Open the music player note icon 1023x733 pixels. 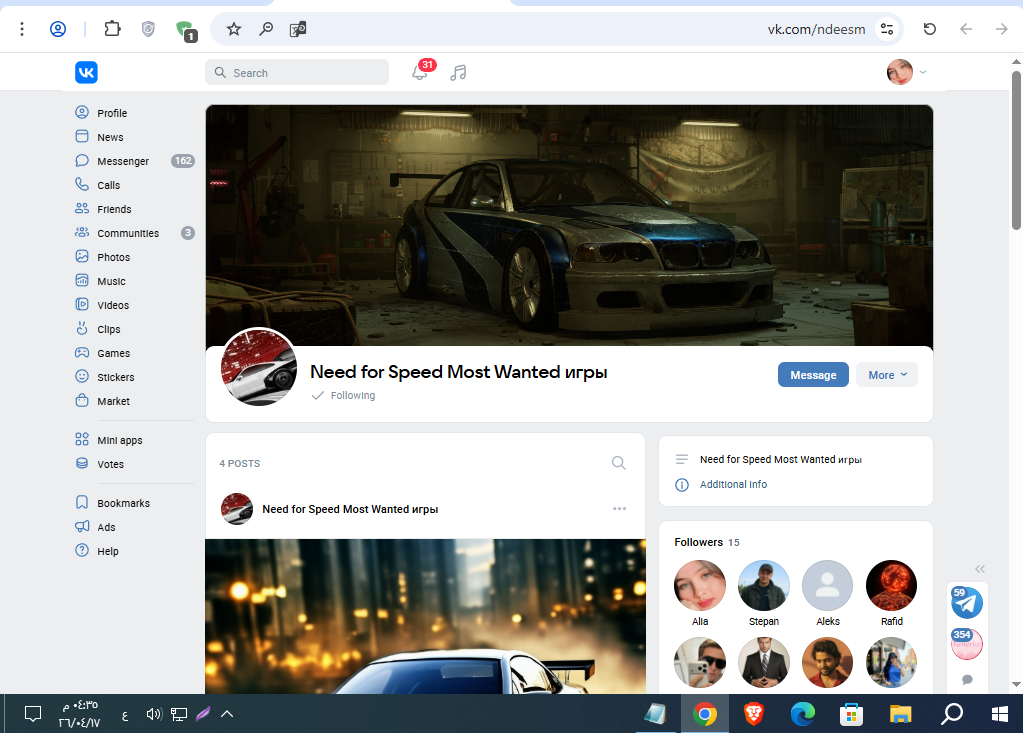pos(458,72)
